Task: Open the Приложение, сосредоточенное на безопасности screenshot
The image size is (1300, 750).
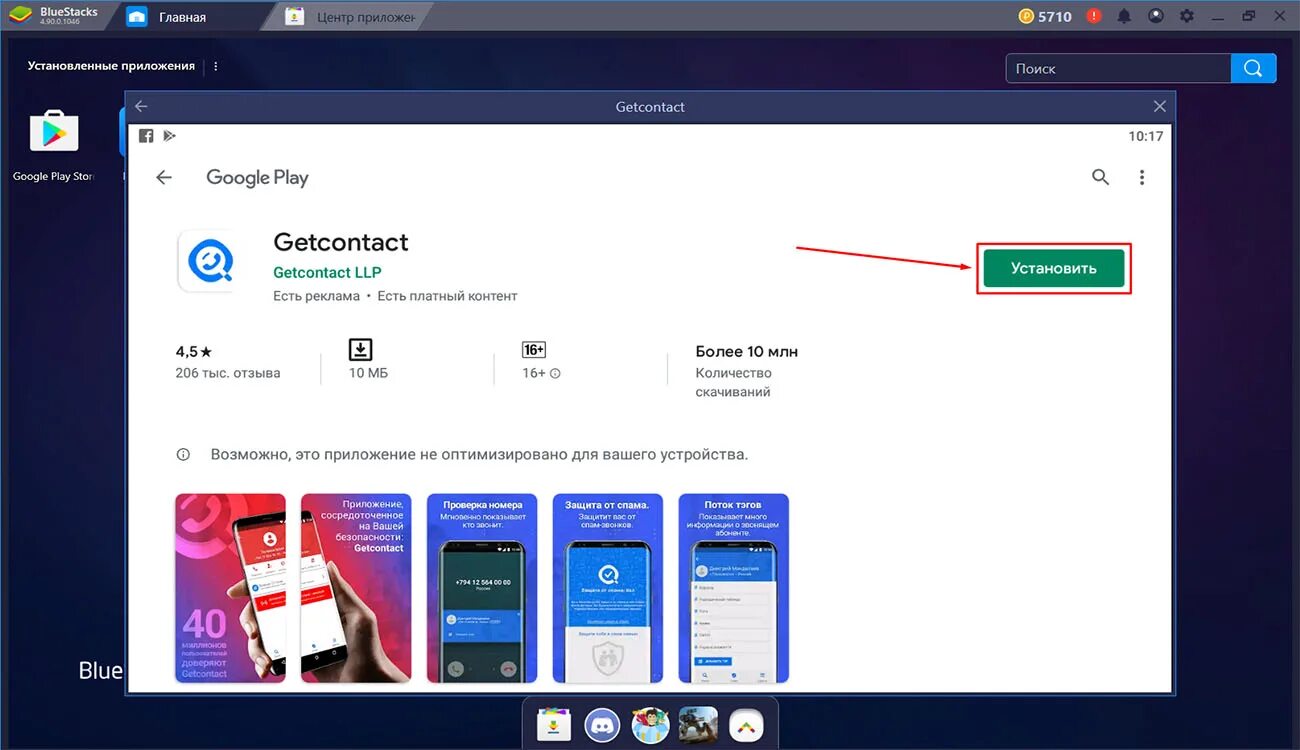Action: pos(356,588)
